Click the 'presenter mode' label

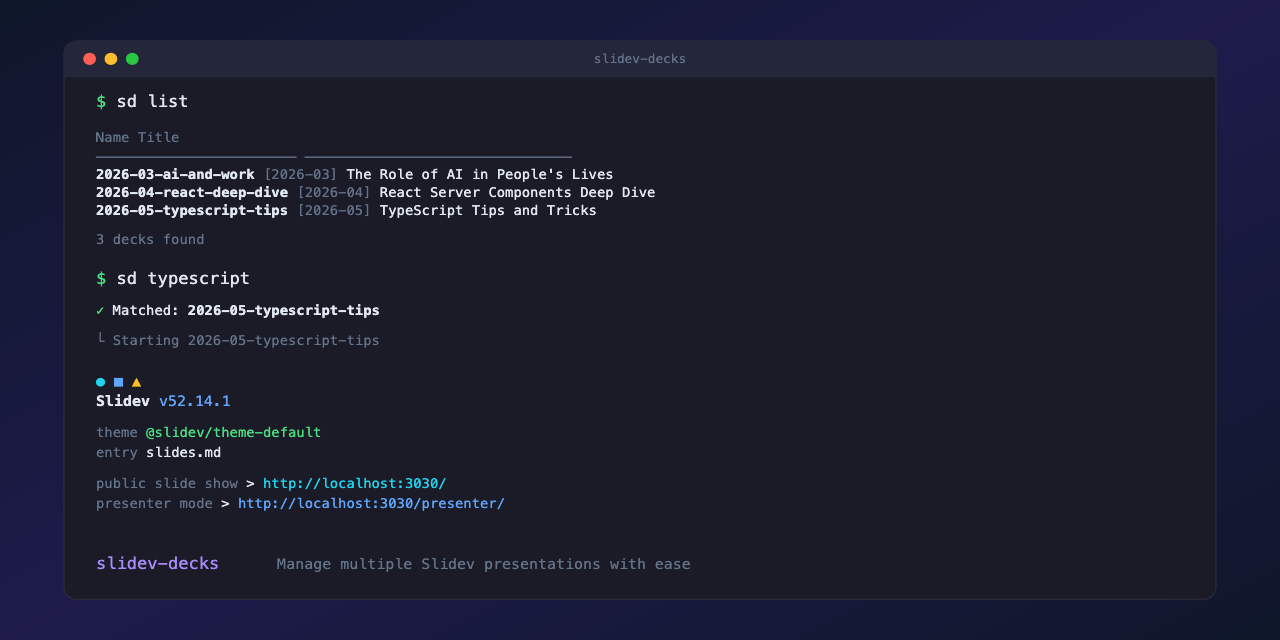(x=154, y=503)
